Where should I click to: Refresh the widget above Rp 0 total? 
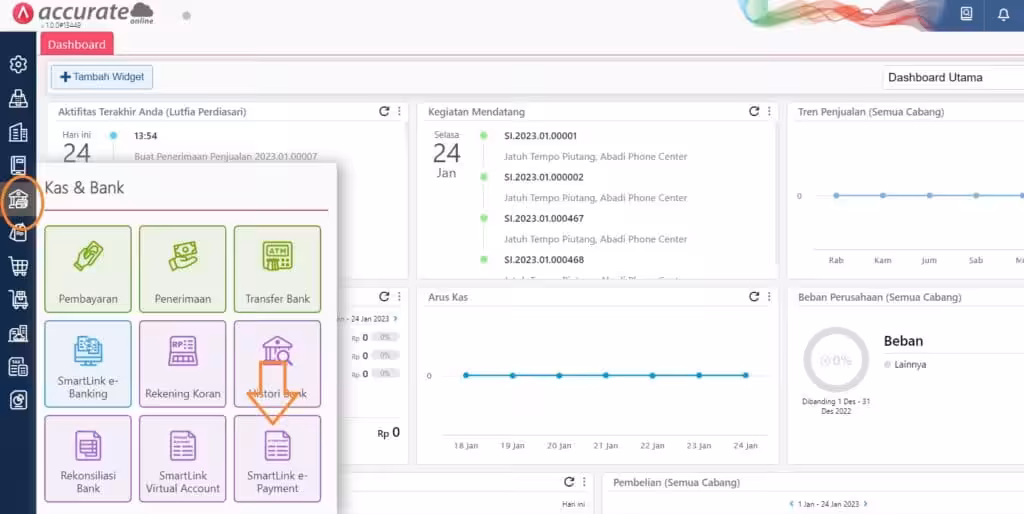click(x=384, y=297)
